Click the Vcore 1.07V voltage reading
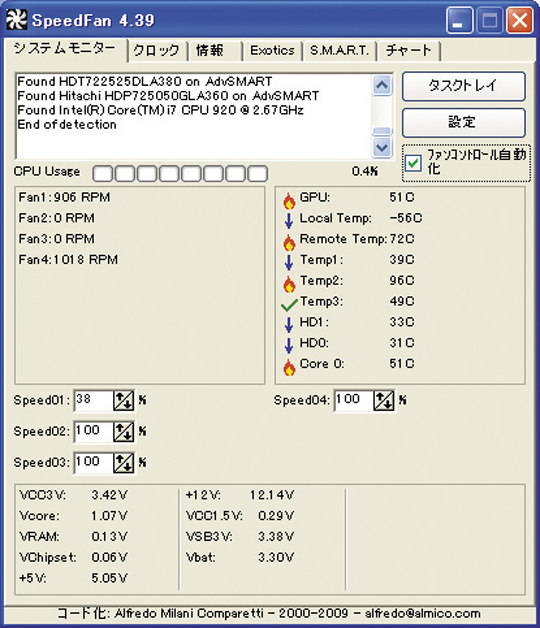This screenshot has width=540, height=628. click(x=73, y=516)
